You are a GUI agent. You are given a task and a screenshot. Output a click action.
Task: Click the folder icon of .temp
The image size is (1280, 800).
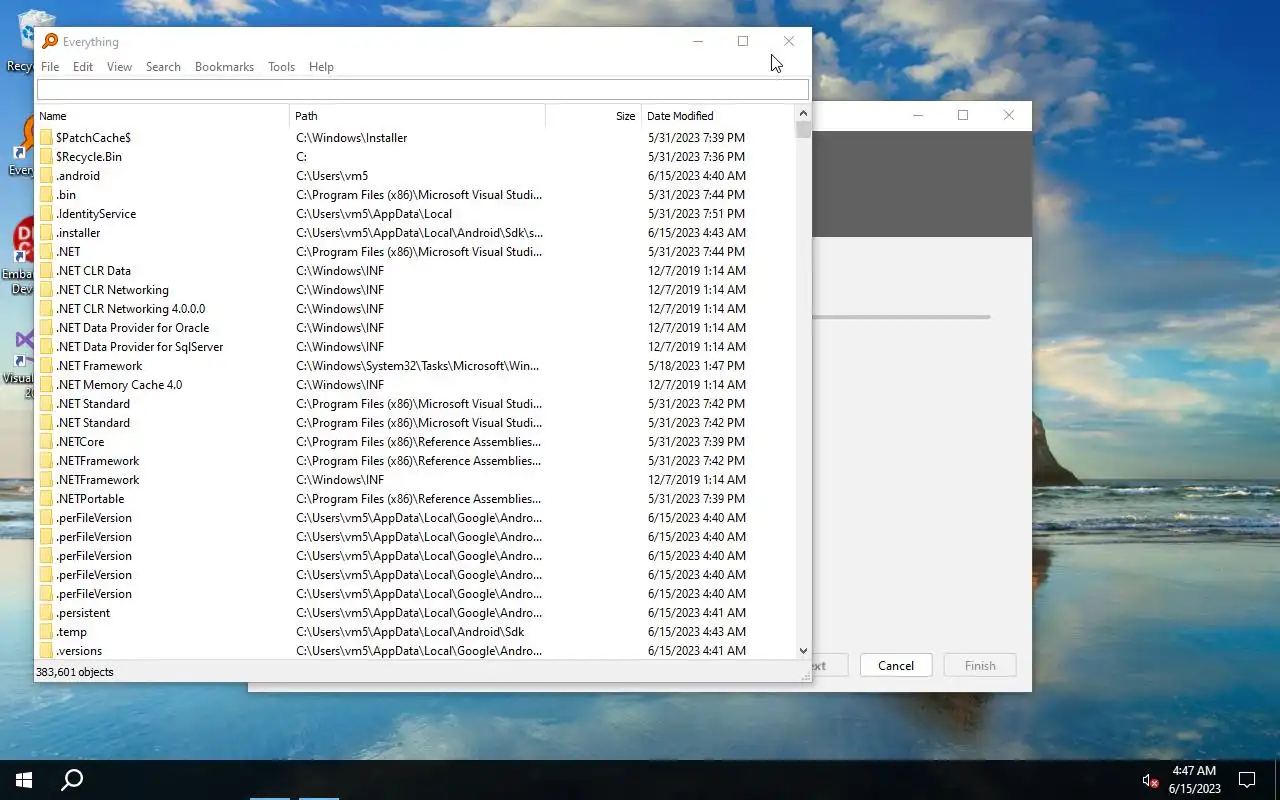46,632
